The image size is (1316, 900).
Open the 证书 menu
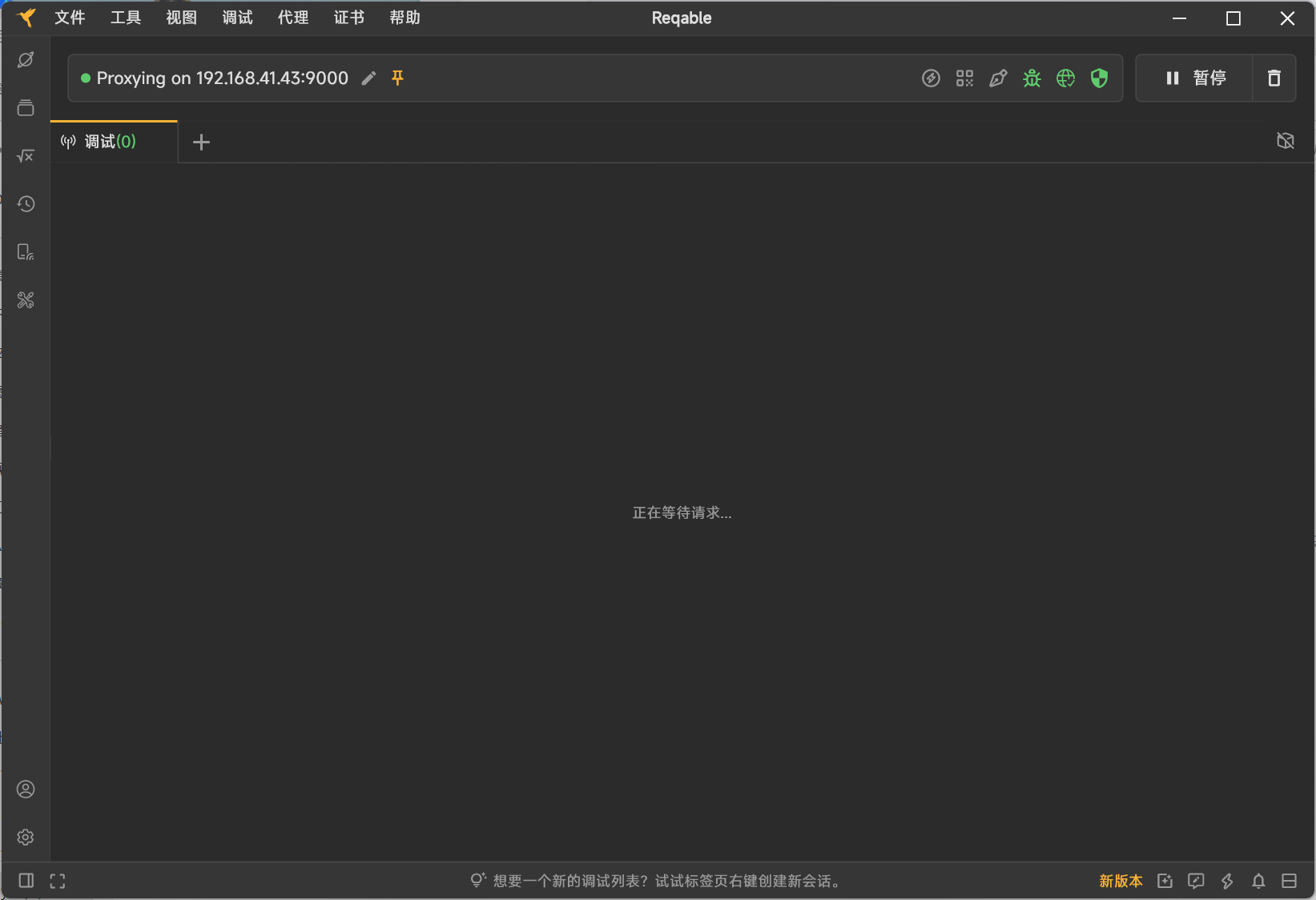(349, 18)
